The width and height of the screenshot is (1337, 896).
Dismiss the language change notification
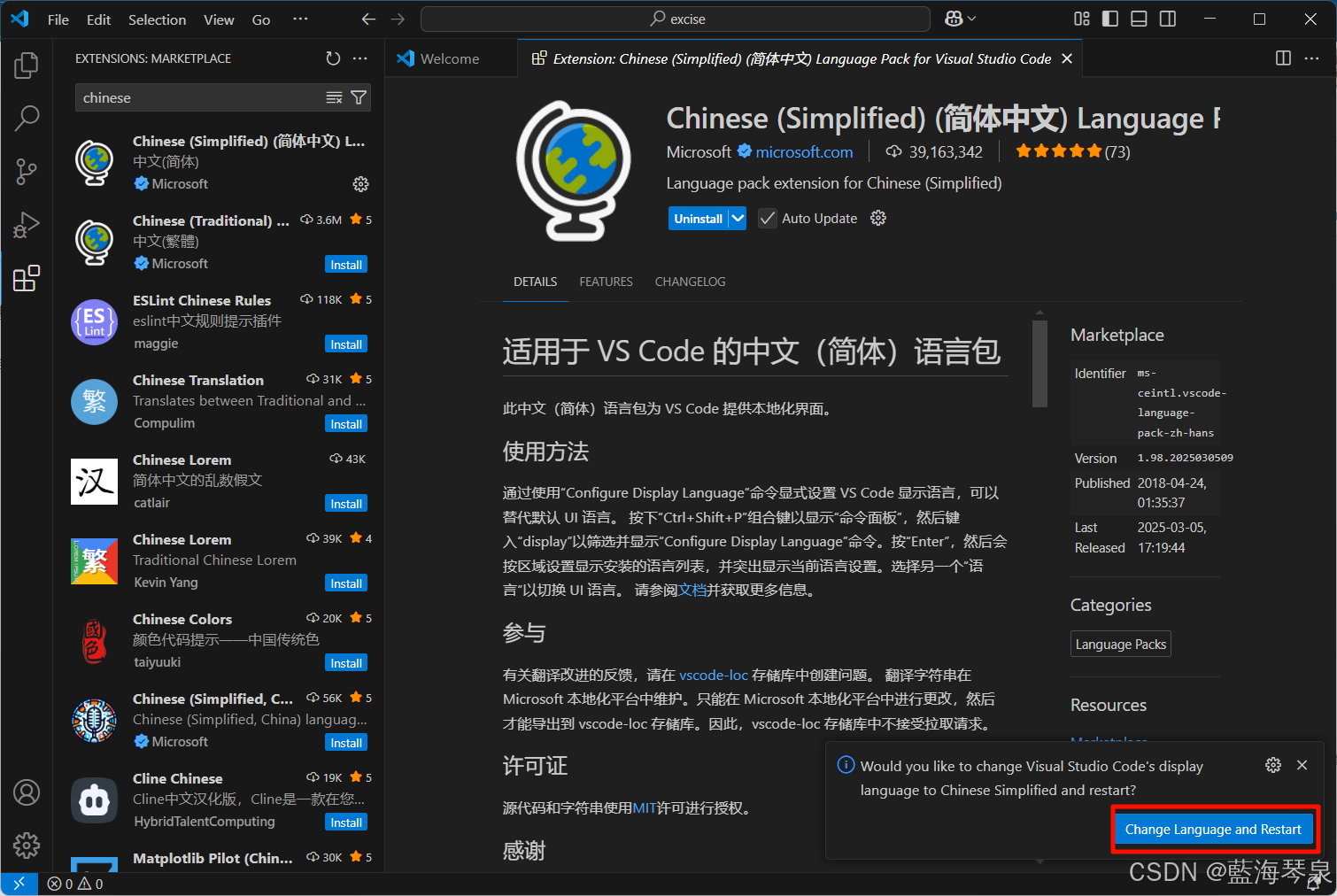(1302, 765)
